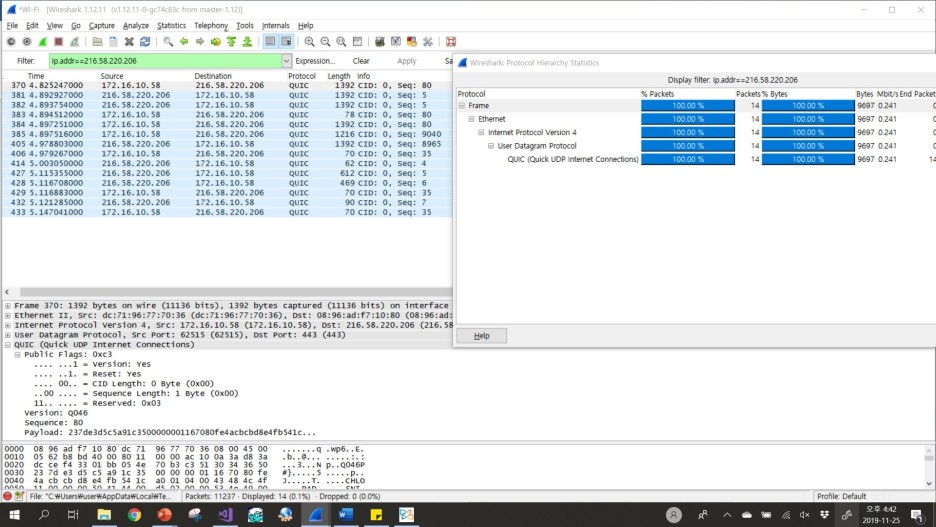Zoom out the packet text

(325, 42)
